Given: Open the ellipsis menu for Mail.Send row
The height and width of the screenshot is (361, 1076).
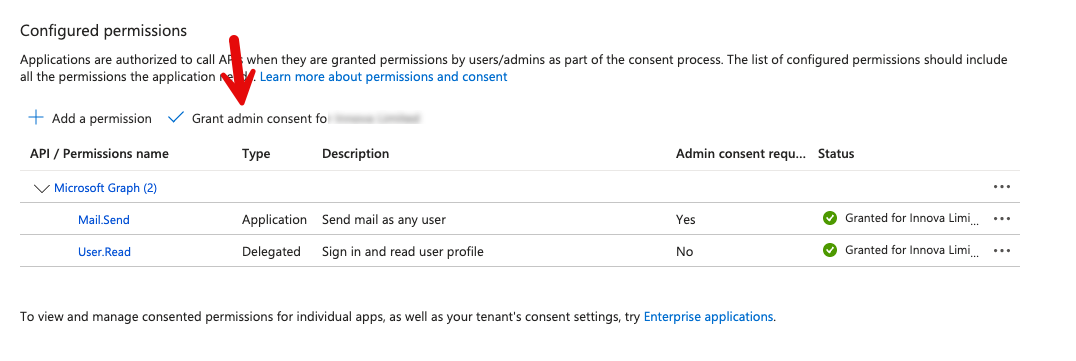Looking at the screenshot, I should [1002, 219].
